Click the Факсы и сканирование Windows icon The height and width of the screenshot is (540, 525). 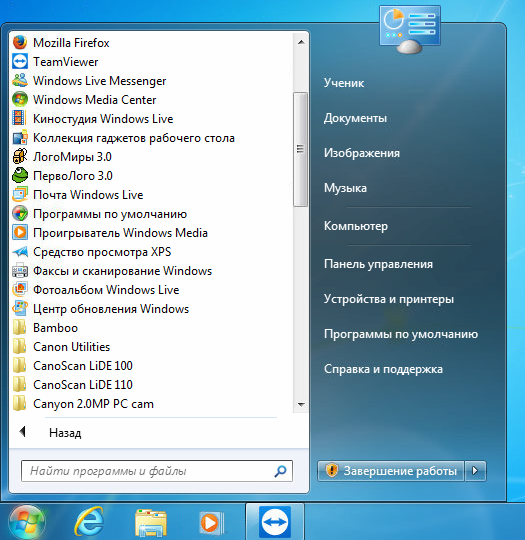pos(20,271)
